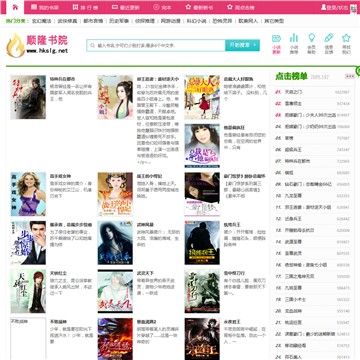360x360 pixels.
Task: Click the bar-chart 小说推荐 icon
Action: click(x=294, y=38)
